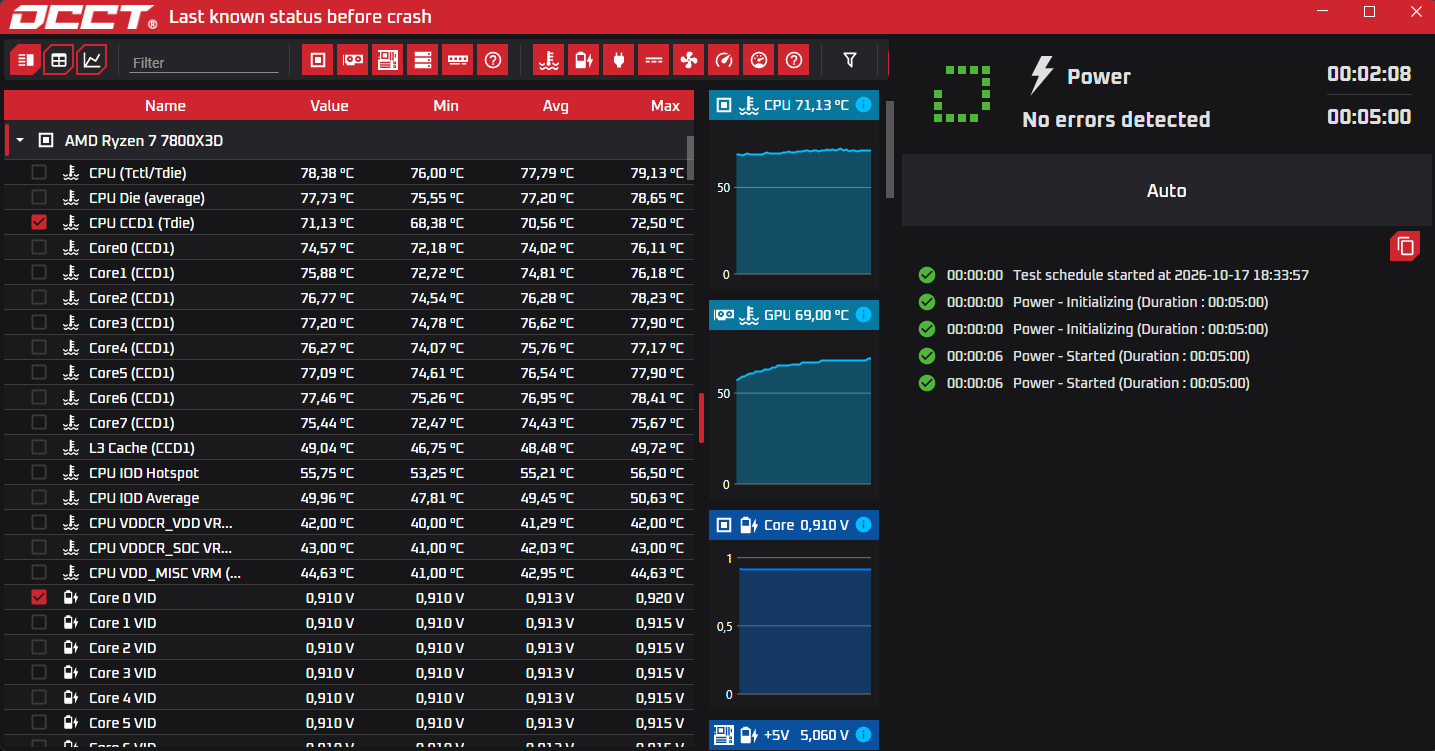
Task: Toggle the motherboard hardware filter icon
Action: (x=388, y=60)
